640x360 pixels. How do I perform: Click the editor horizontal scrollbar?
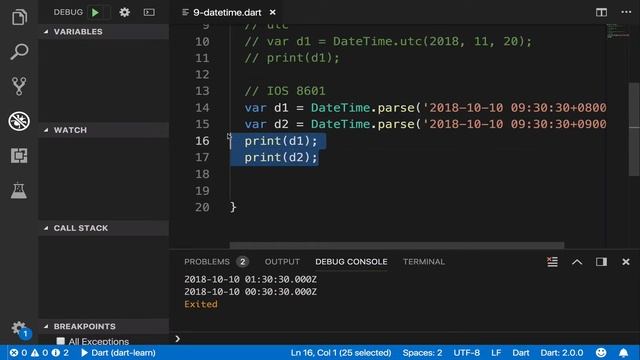pos(397,245)
